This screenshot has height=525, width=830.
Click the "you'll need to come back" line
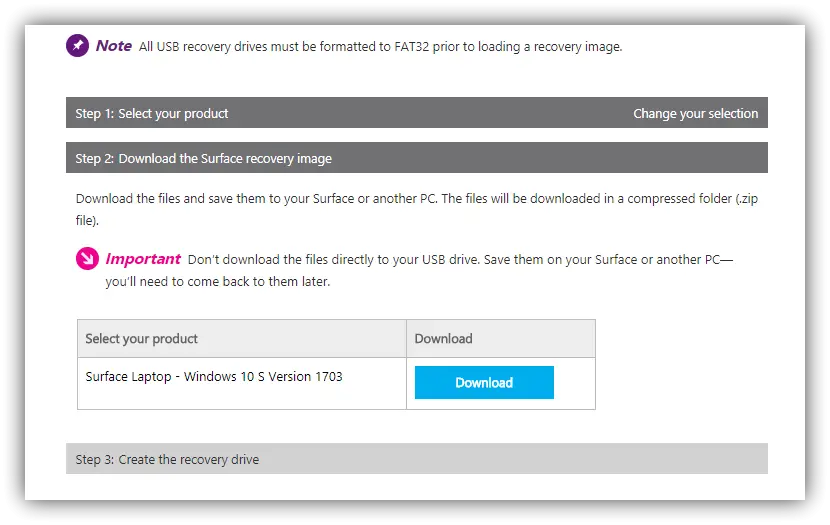[x=218, y=281]
